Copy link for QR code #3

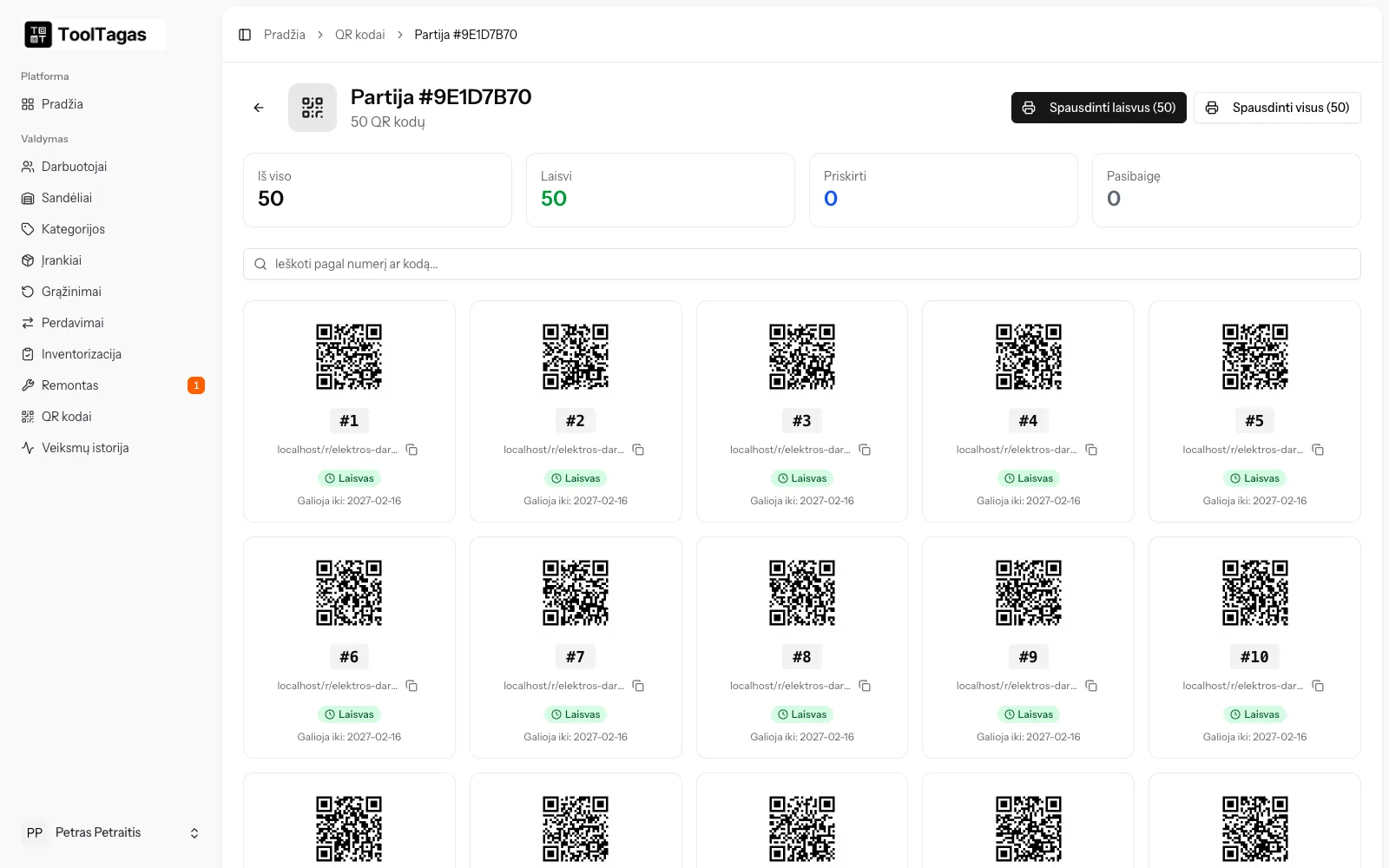tap(865, 450)
